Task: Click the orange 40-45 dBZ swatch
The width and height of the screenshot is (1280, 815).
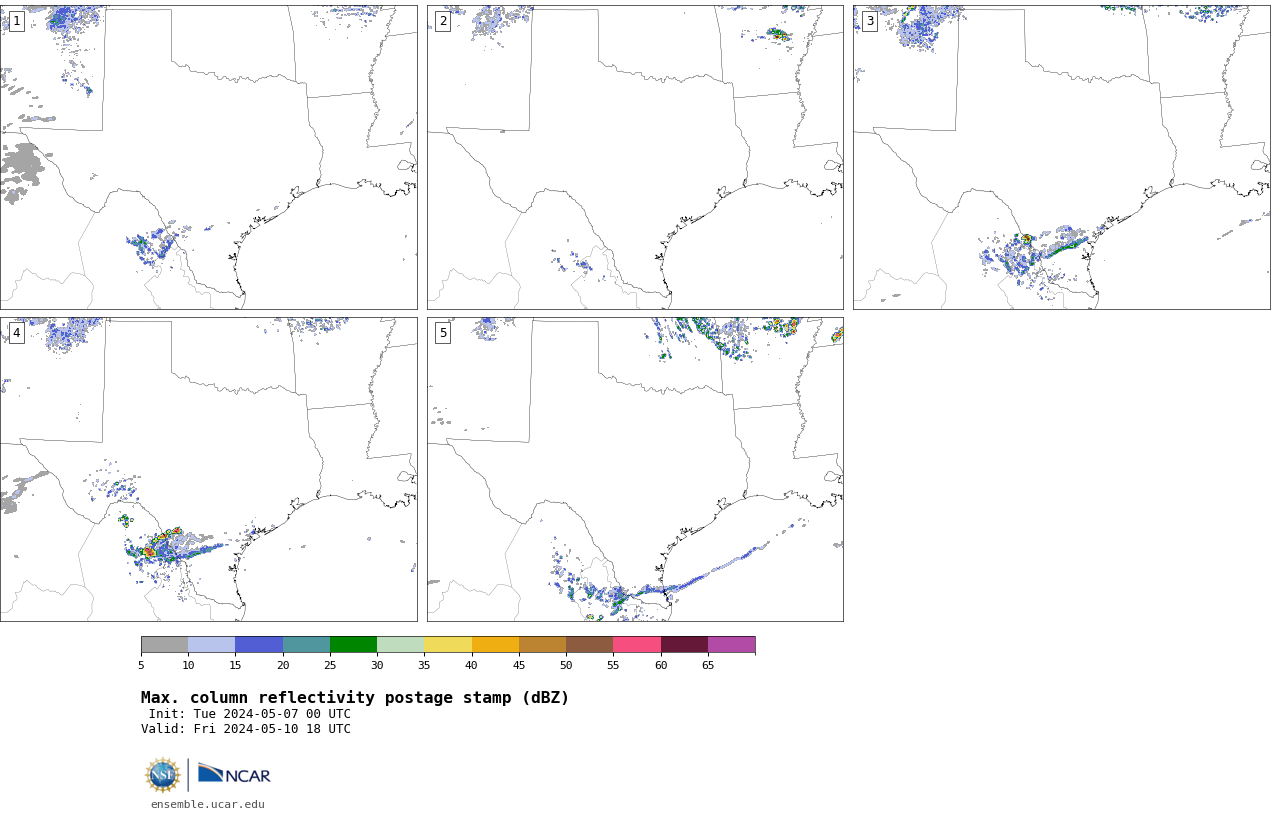Action: pyautogui.click(x=495, y=644)
